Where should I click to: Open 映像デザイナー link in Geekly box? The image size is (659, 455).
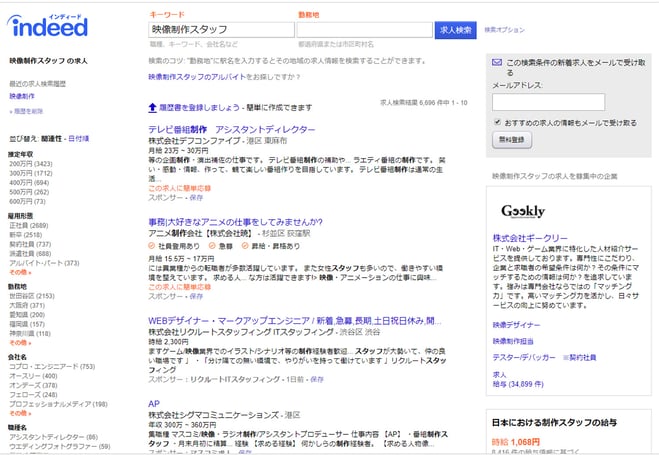pos(517,325)
